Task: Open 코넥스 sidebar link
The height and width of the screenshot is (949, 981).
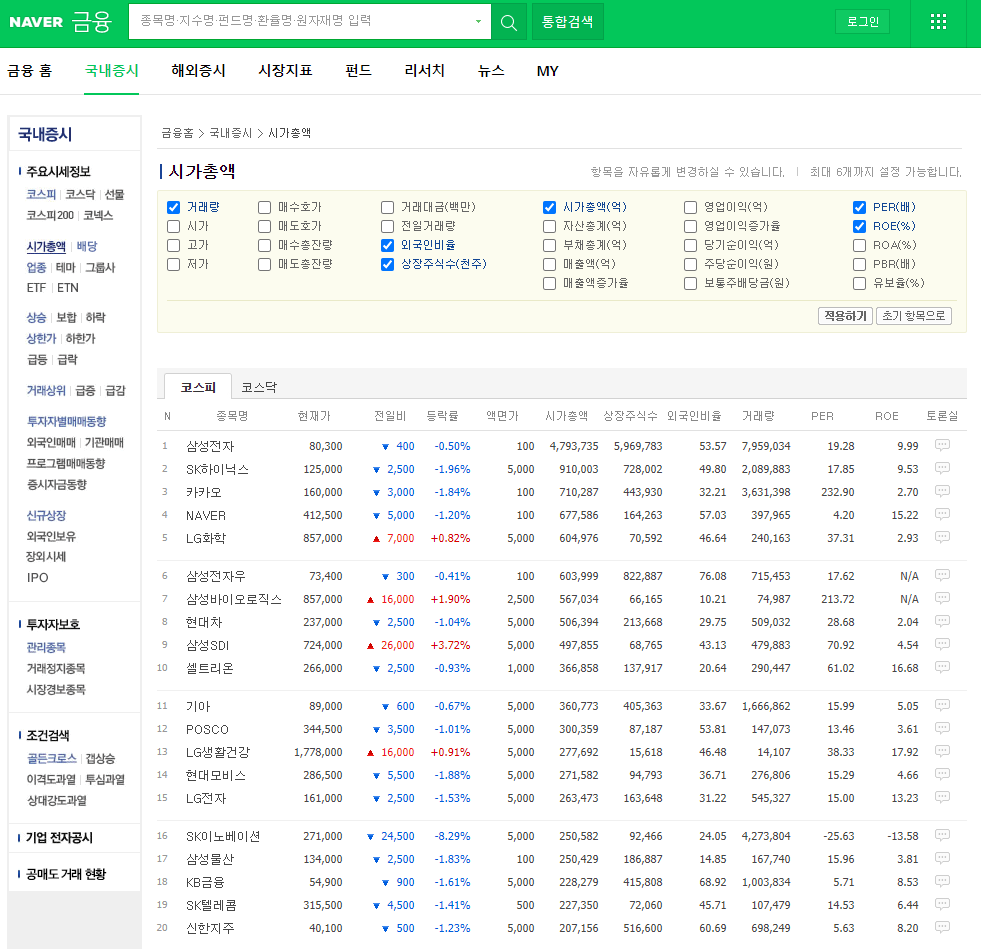Action: [x=98, y=216]
